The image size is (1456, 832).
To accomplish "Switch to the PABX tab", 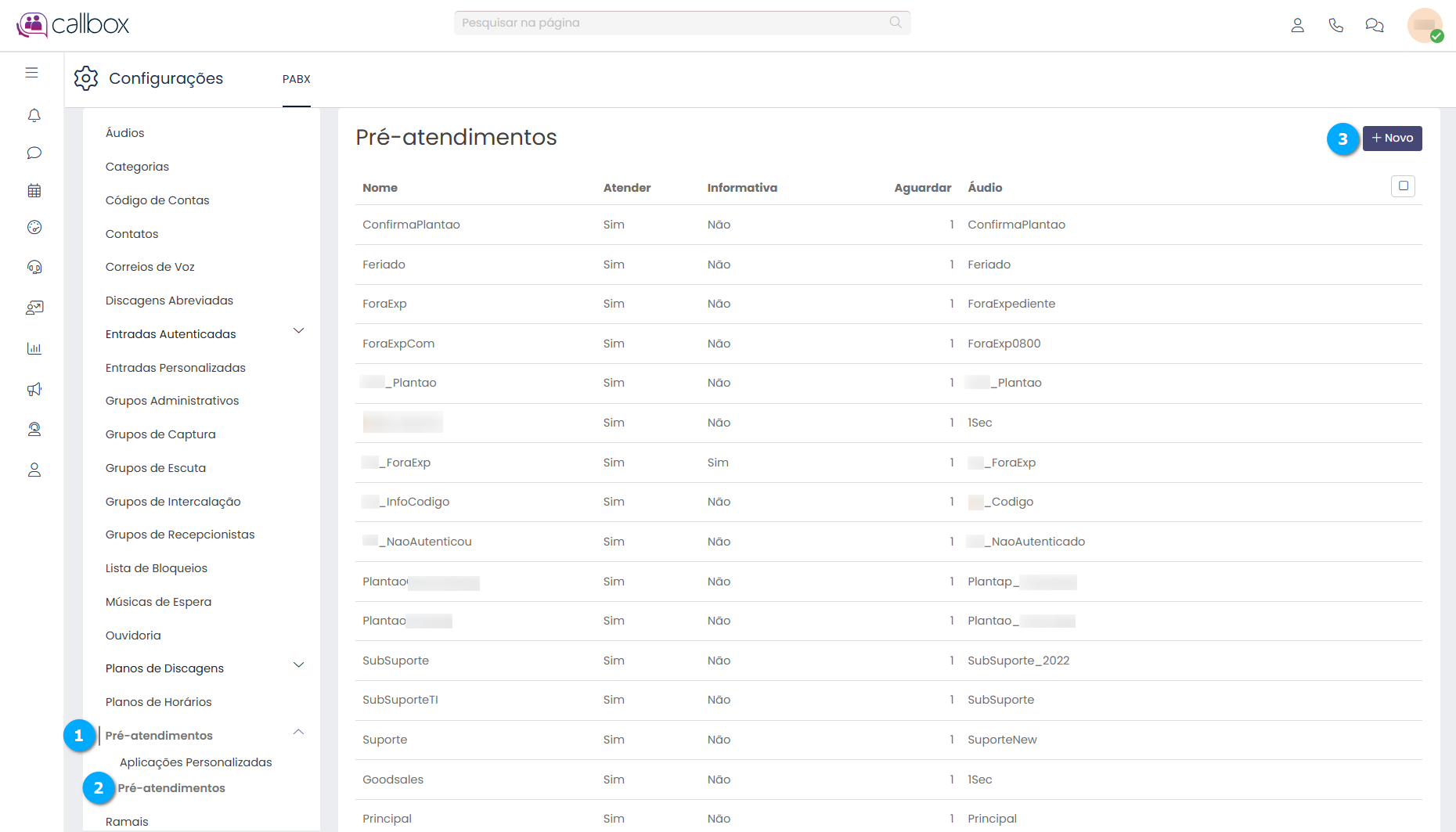I will pos(297,79).
